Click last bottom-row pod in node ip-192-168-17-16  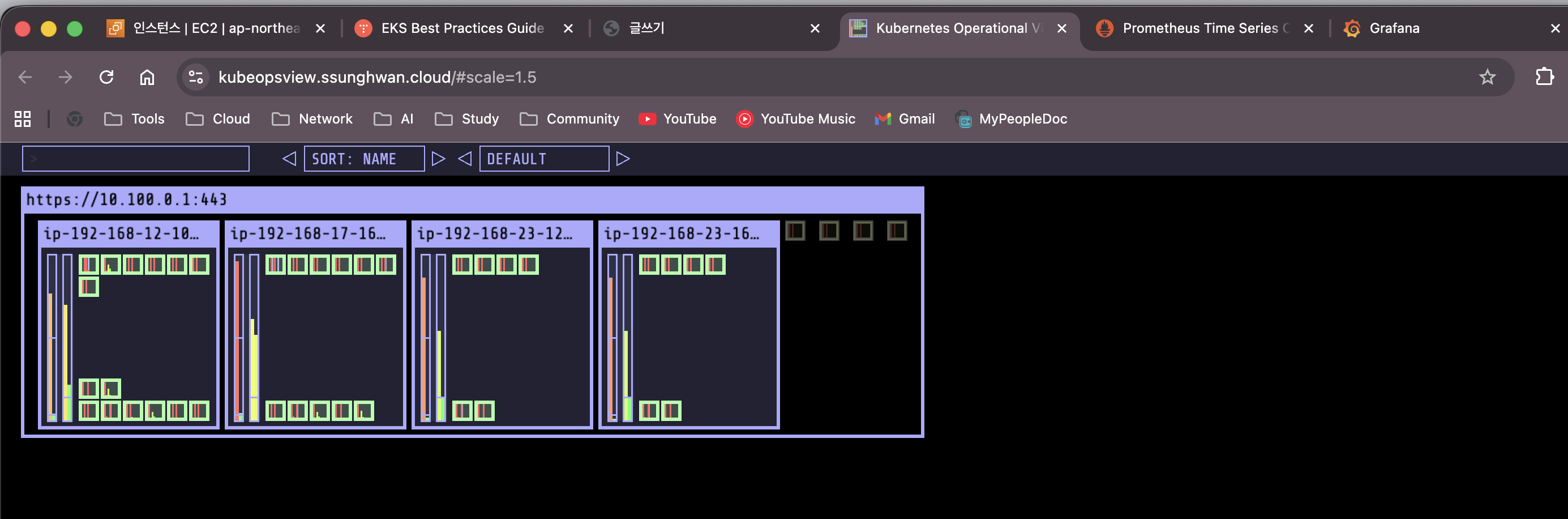[364, 411]
